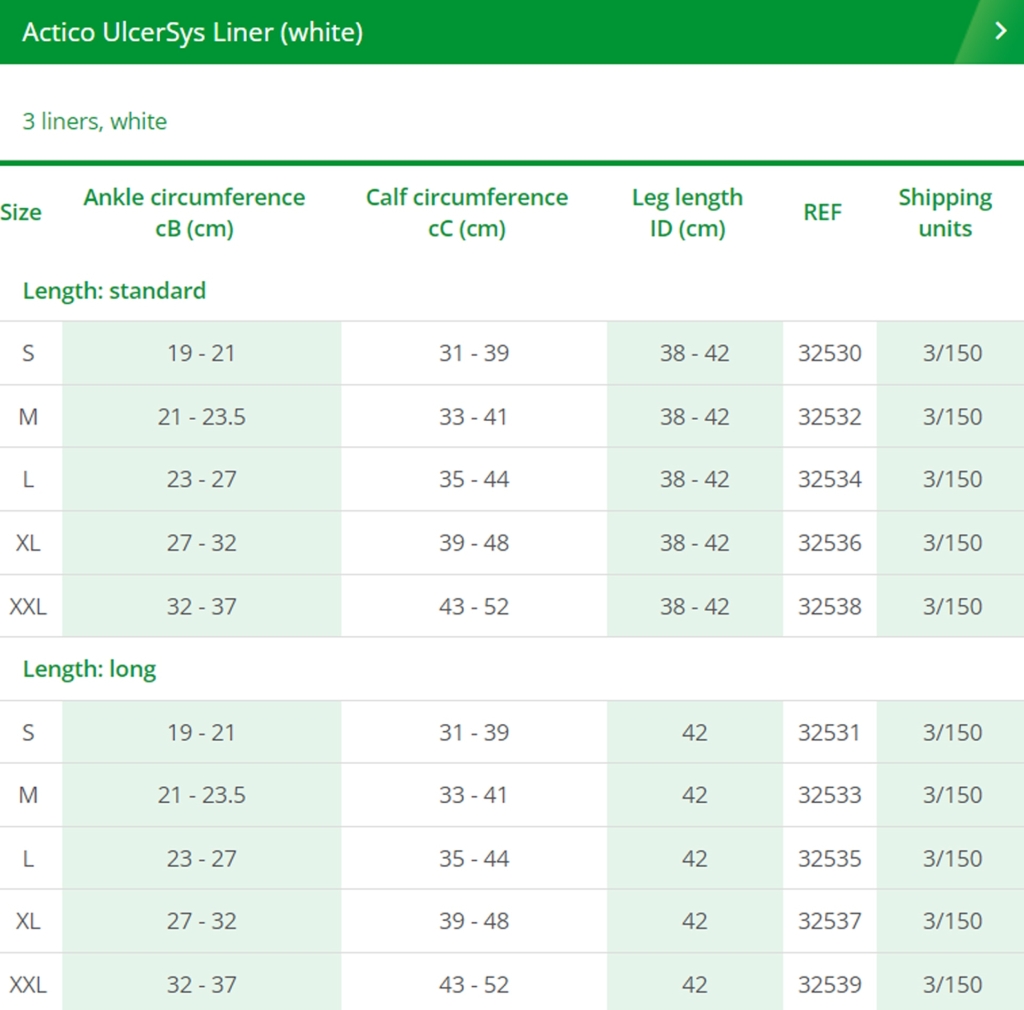Viewport: 1024px width, 1010px height.
Task: Select the '3 liners, white' subtitle text
Action: pos(95,121)
